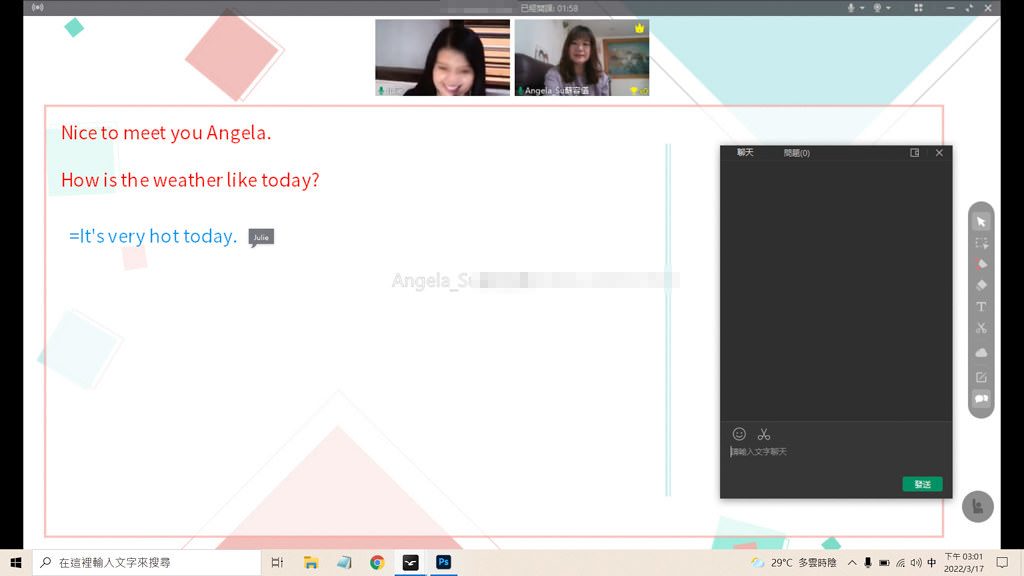Open microphone options dropdown arrow

tap(862, 8)
